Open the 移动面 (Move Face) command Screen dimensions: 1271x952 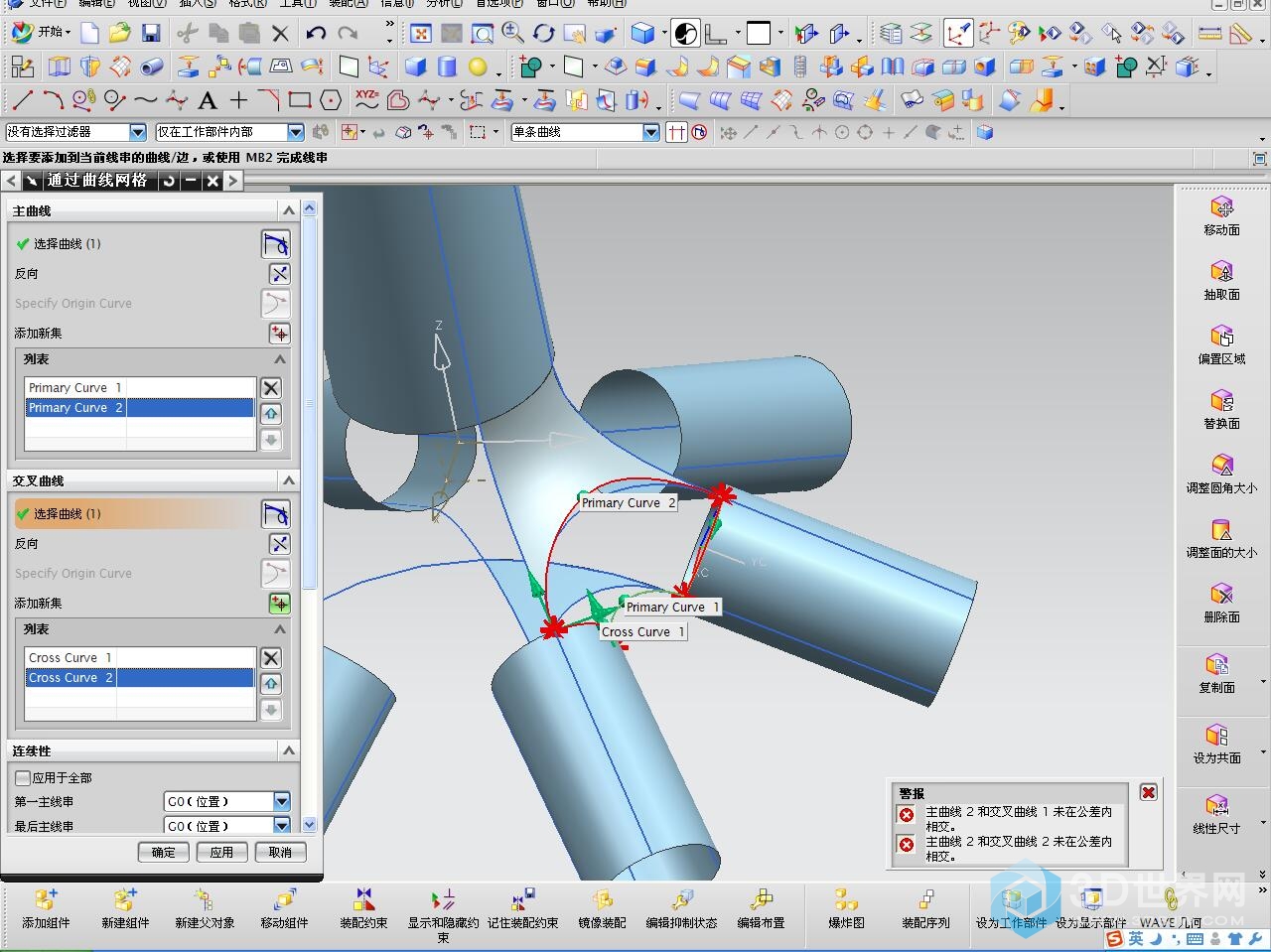1221,215
